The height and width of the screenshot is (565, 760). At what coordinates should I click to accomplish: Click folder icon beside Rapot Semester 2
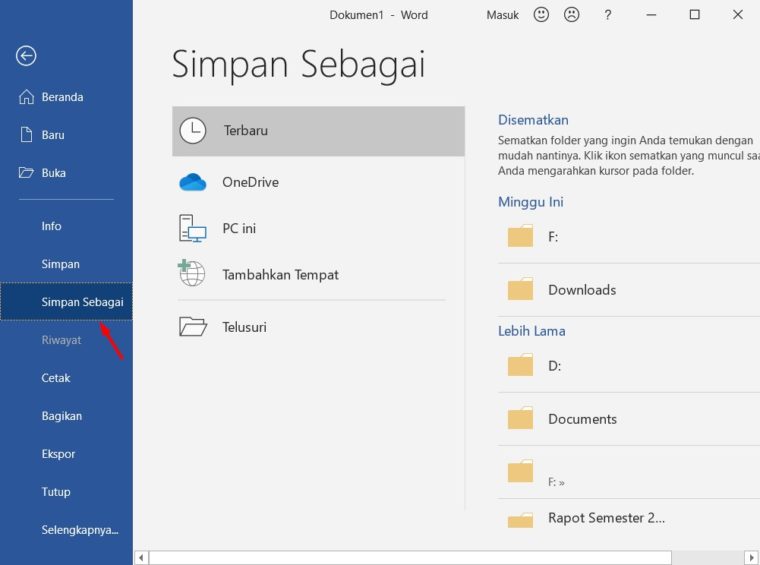point(520,520)
